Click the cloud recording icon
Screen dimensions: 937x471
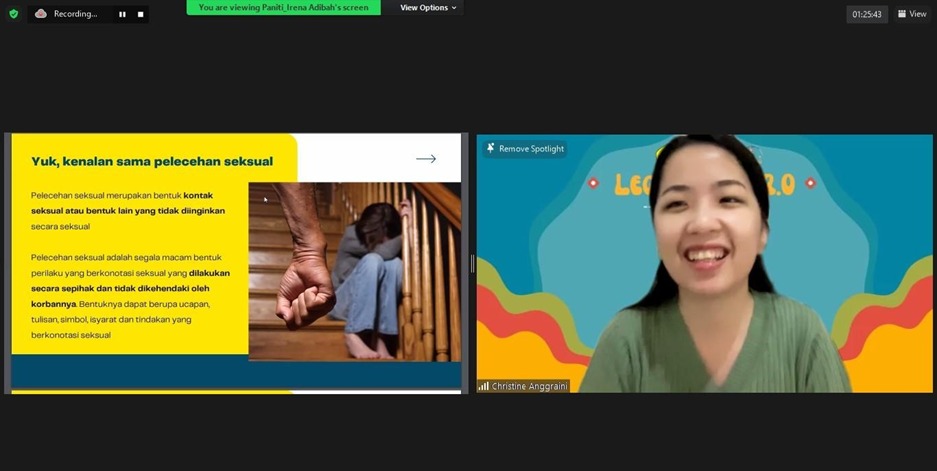click(41, 14)
